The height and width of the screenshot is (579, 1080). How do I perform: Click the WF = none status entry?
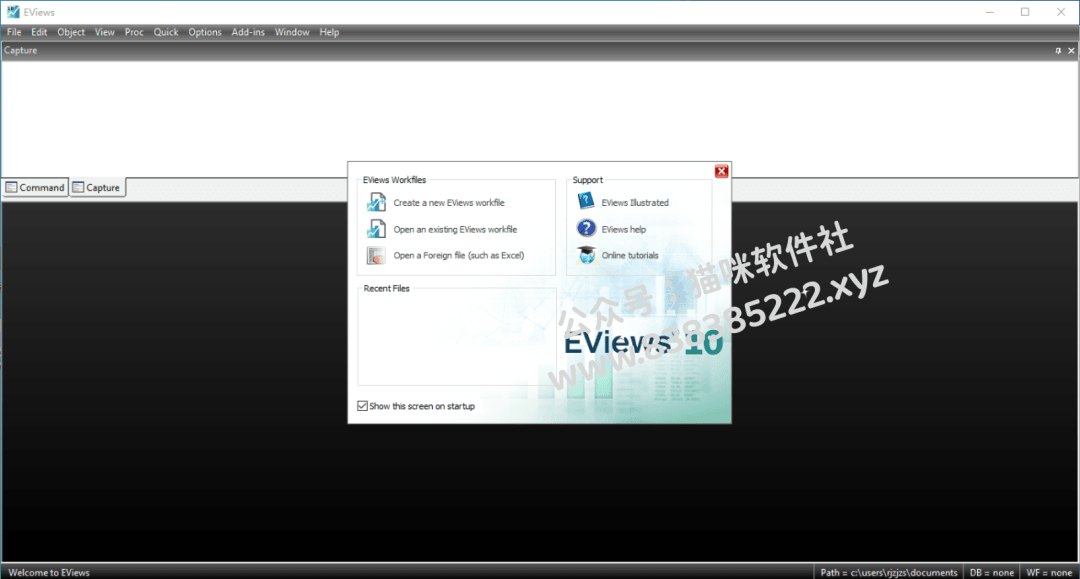pyautogui.click(x=1049, y=572)
